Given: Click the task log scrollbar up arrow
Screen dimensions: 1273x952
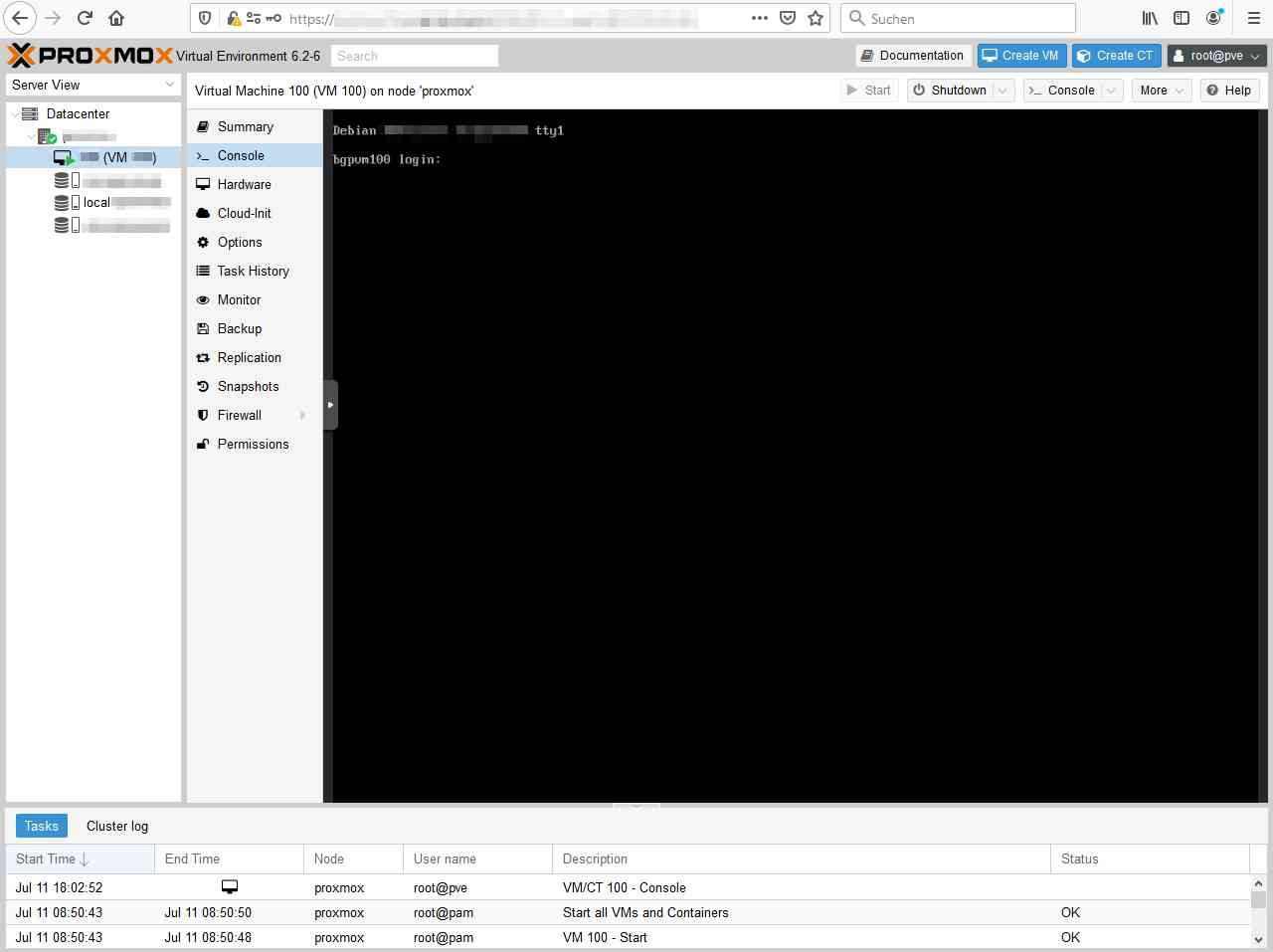Looking at the screenshot, I should pos(1258,882).
